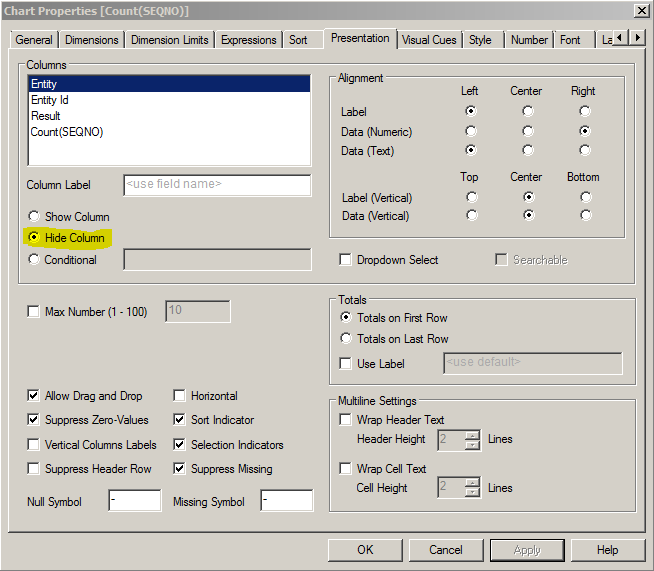Increase Header Height with the up spinner

click(472, 436)
